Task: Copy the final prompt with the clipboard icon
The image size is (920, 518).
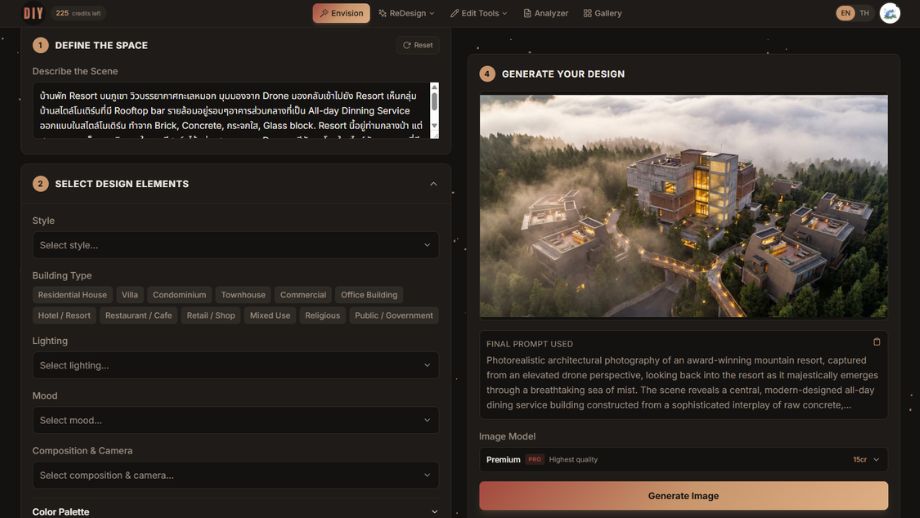Action: point(877,342)
